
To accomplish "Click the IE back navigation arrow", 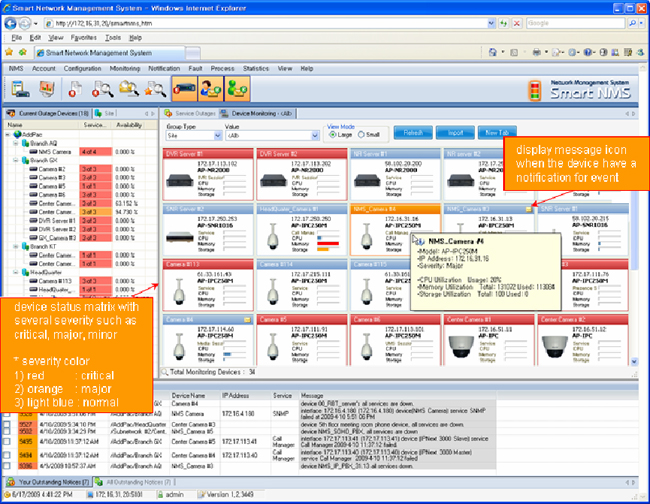I will tap(12, 21).
